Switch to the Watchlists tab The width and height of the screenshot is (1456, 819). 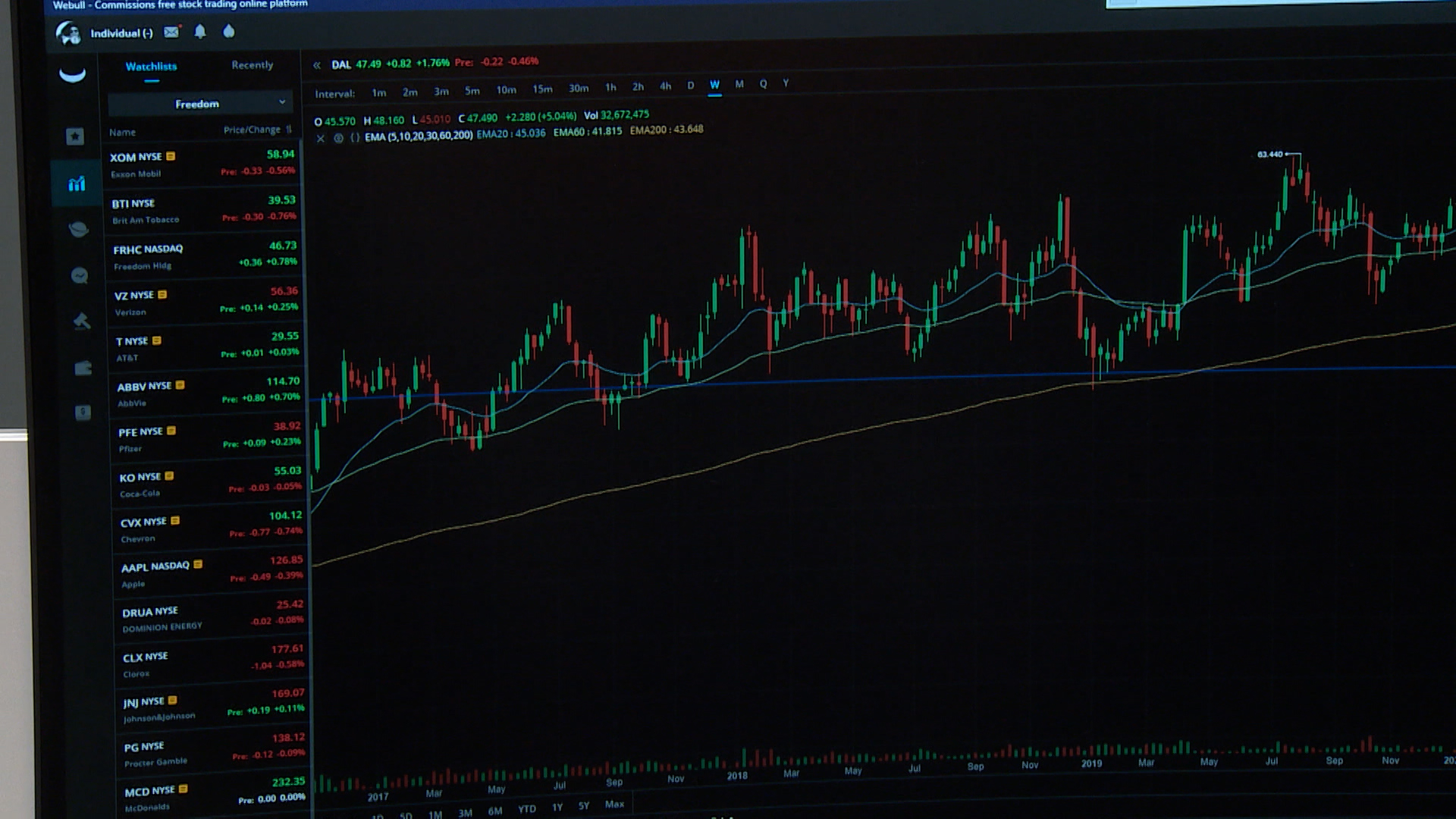click(151, 67)
